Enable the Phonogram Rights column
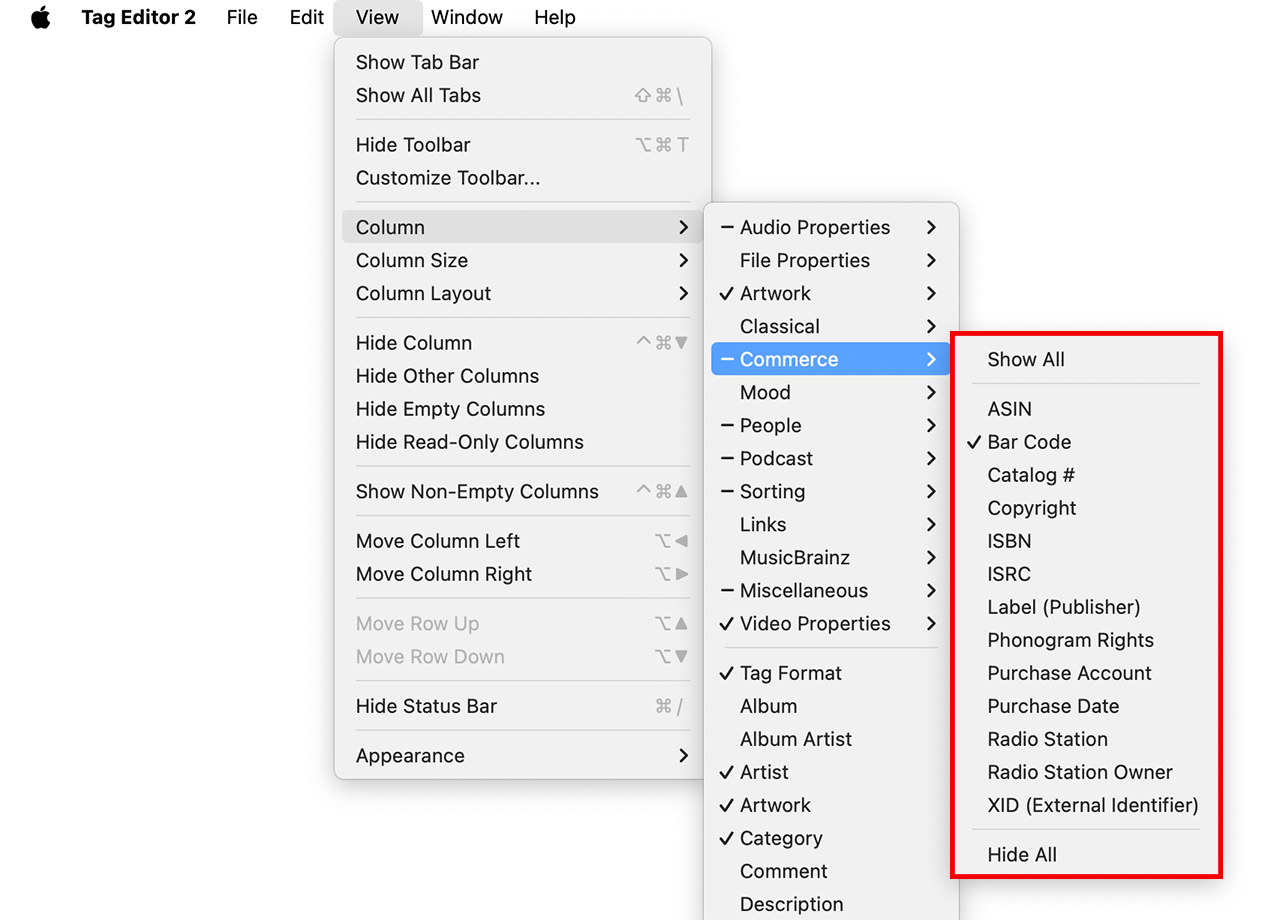Screen dimensions: 1262x920 click(1085, 640)
